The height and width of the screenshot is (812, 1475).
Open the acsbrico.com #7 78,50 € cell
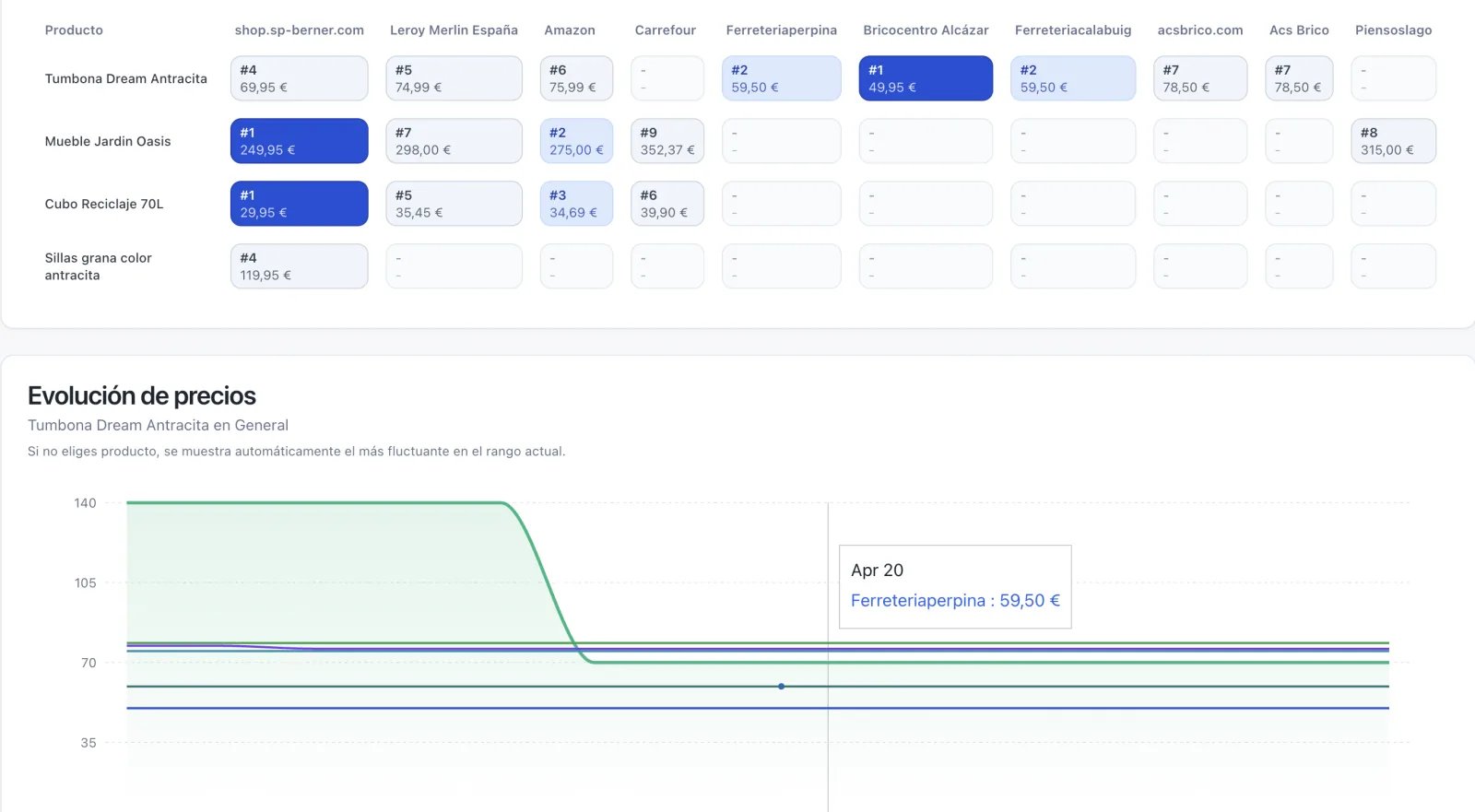coord(1200,78)
